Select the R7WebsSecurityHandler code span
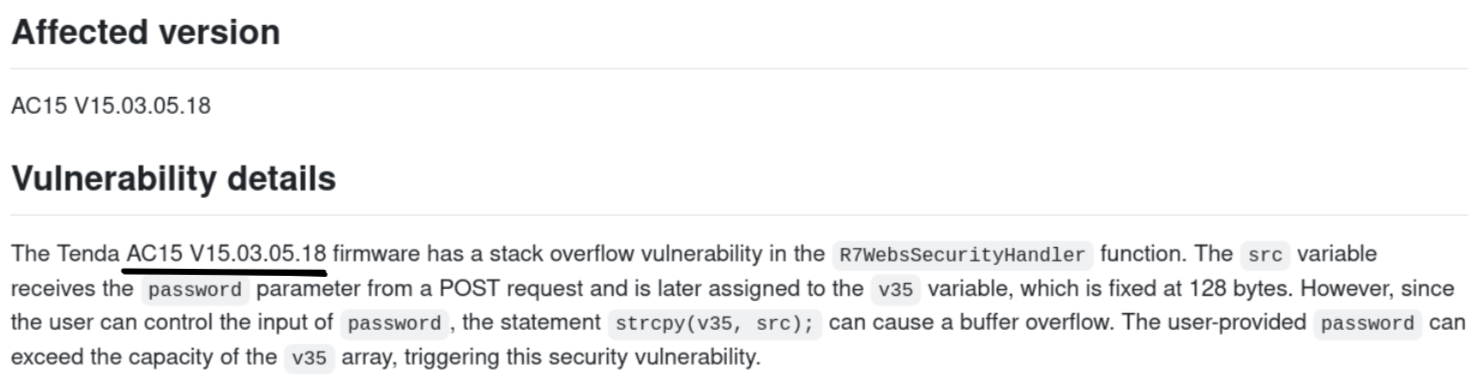1473x388 pixels. 963,254
